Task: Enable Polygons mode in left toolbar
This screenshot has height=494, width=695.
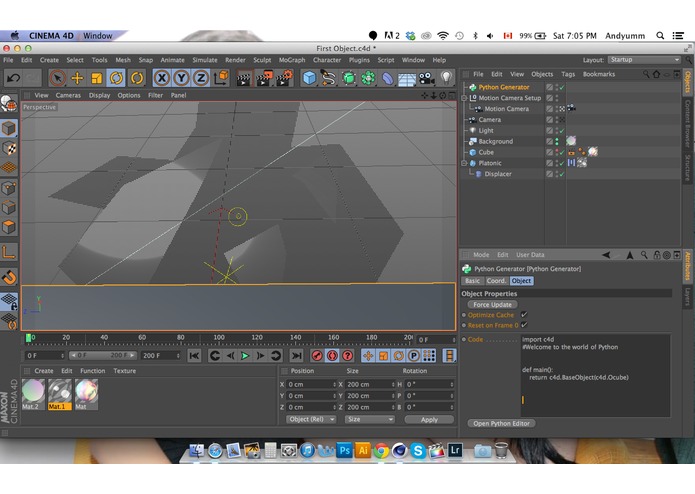Action: 9,227
